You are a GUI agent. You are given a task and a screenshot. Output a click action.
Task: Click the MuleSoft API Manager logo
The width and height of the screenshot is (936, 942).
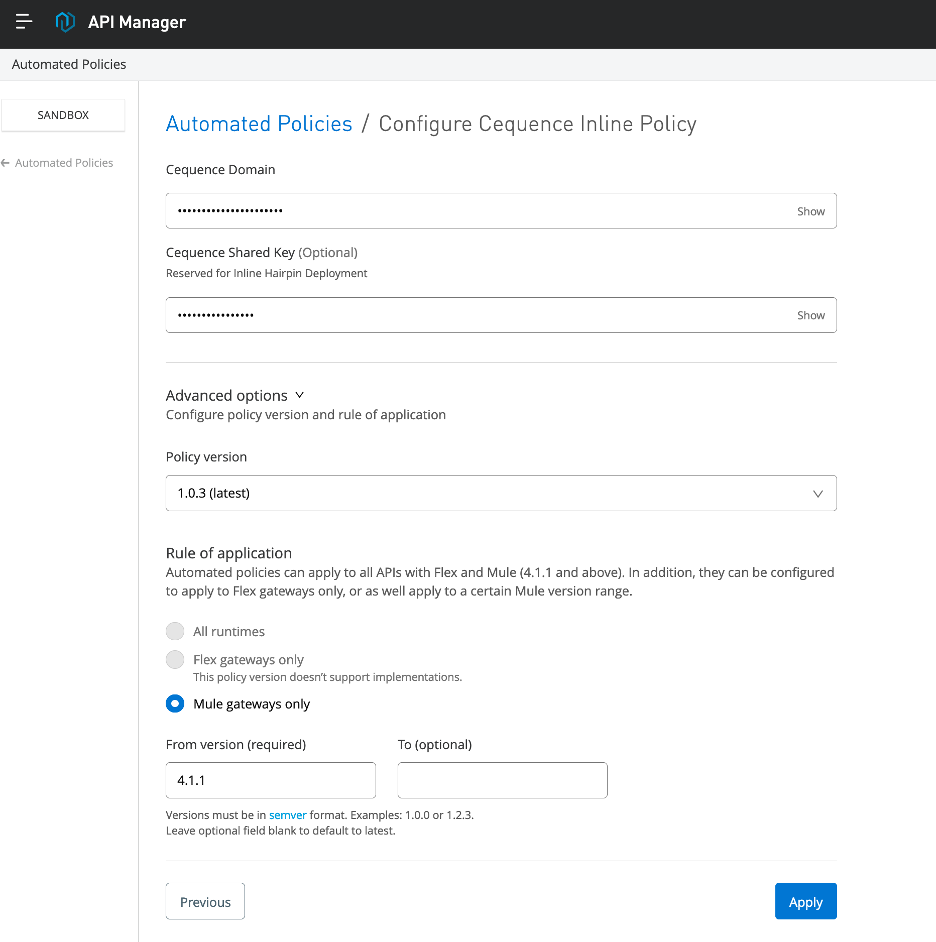[65, 22]
